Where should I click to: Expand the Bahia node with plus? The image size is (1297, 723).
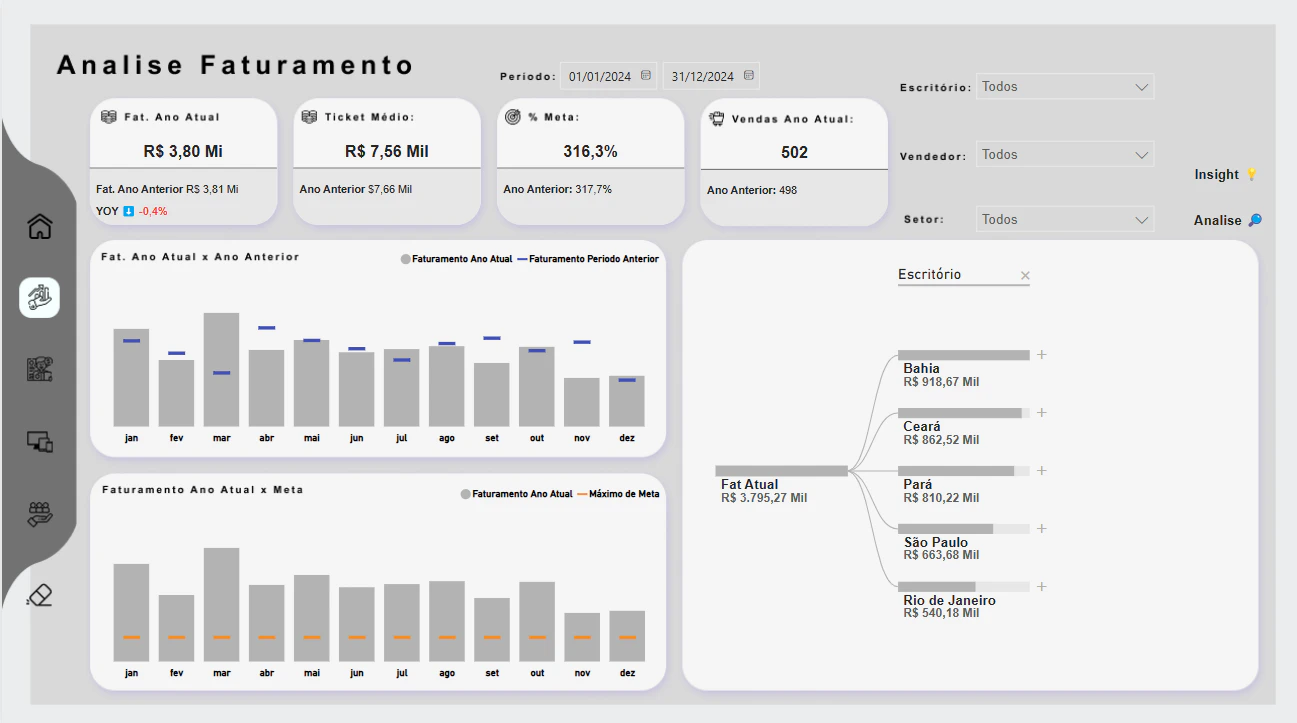click(1041, 355)
